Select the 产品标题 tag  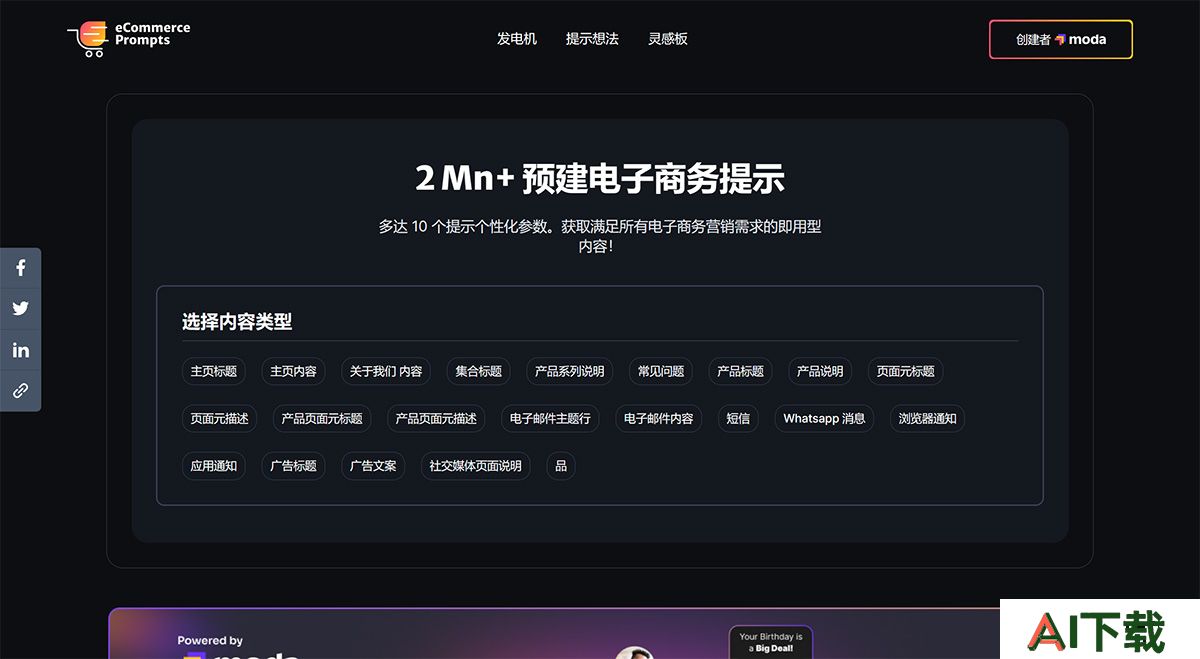tap(741, 371)
